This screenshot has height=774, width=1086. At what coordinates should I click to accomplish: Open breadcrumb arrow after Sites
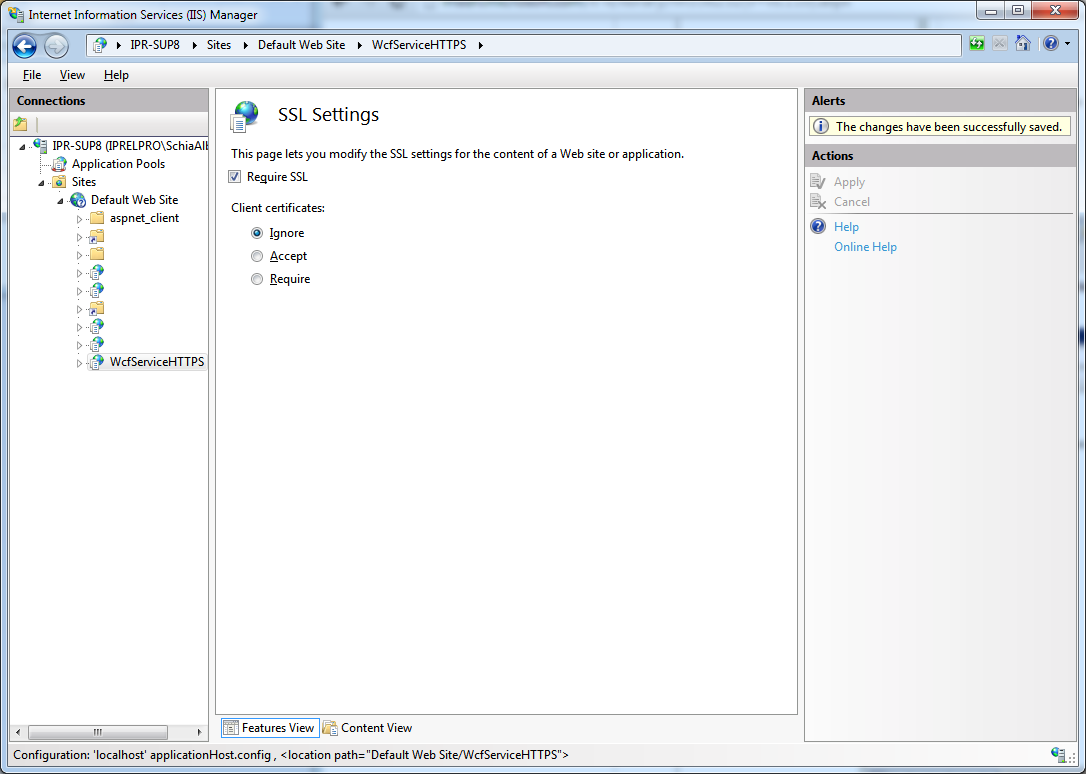(x=245, y=45)
